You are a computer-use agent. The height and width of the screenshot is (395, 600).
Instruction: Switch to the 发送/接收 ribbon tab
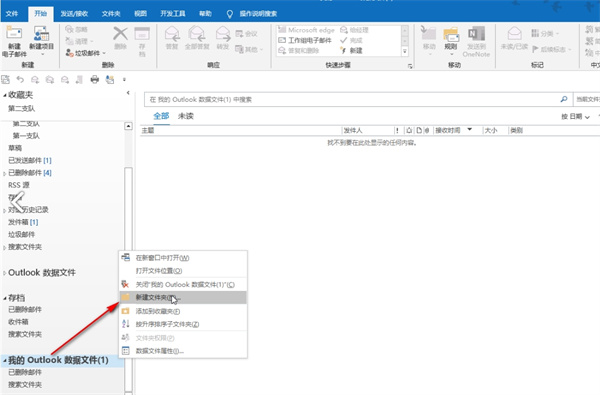tap(74, 14)
